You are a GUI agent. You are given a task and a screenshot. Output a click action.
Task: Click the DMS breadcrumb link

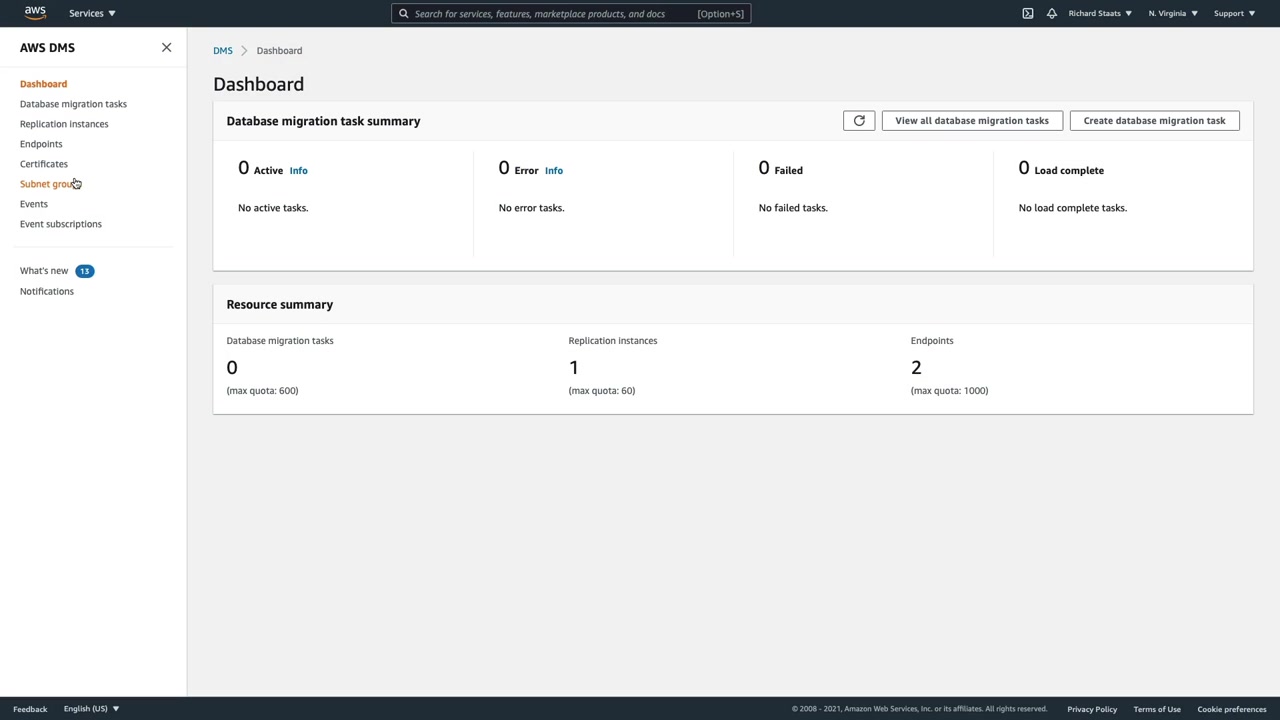pyautogui.click(x=222, y=51)
